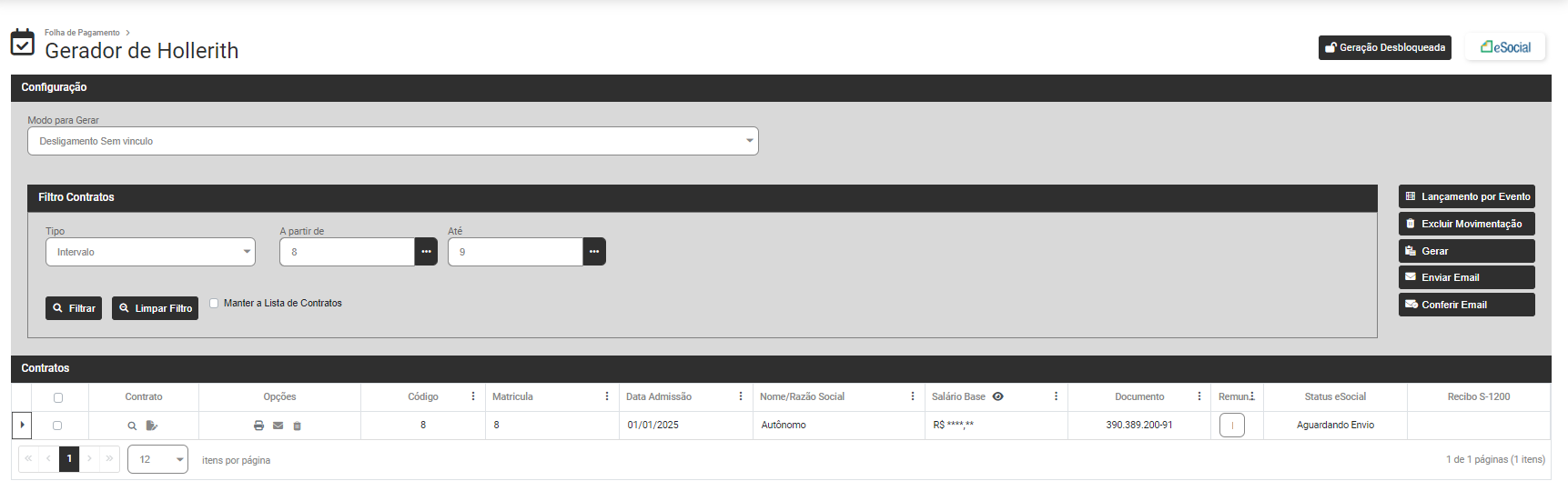
Task: Click the status cell Aguardando Envio
Action: (x=1335, y=425)
